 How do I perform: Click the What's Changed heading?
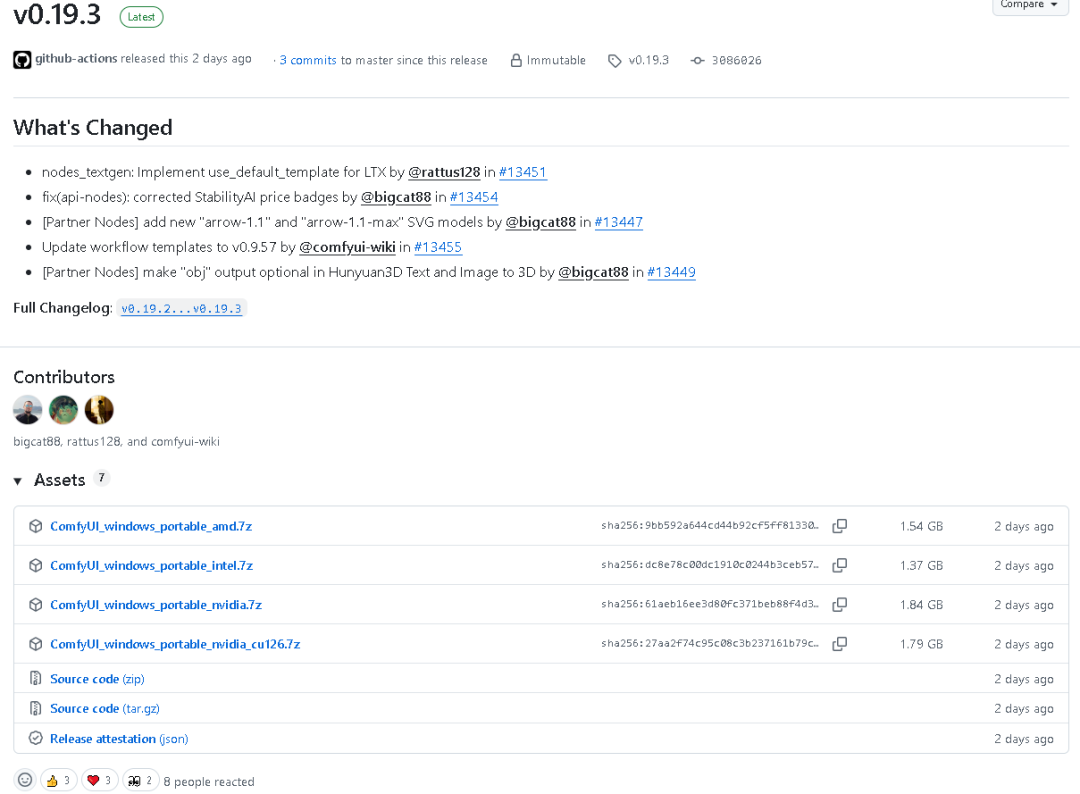93,128
